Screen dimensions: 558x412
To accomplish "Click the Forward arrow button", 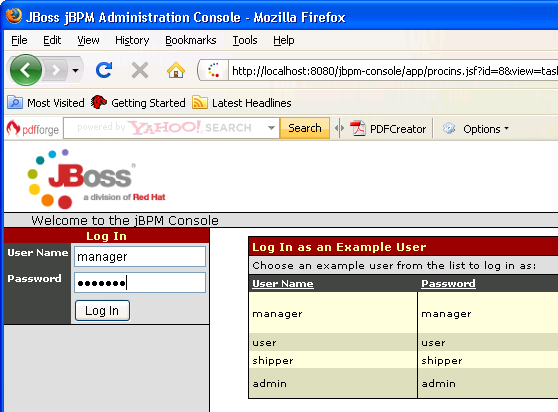I will [x=56, y=70].
